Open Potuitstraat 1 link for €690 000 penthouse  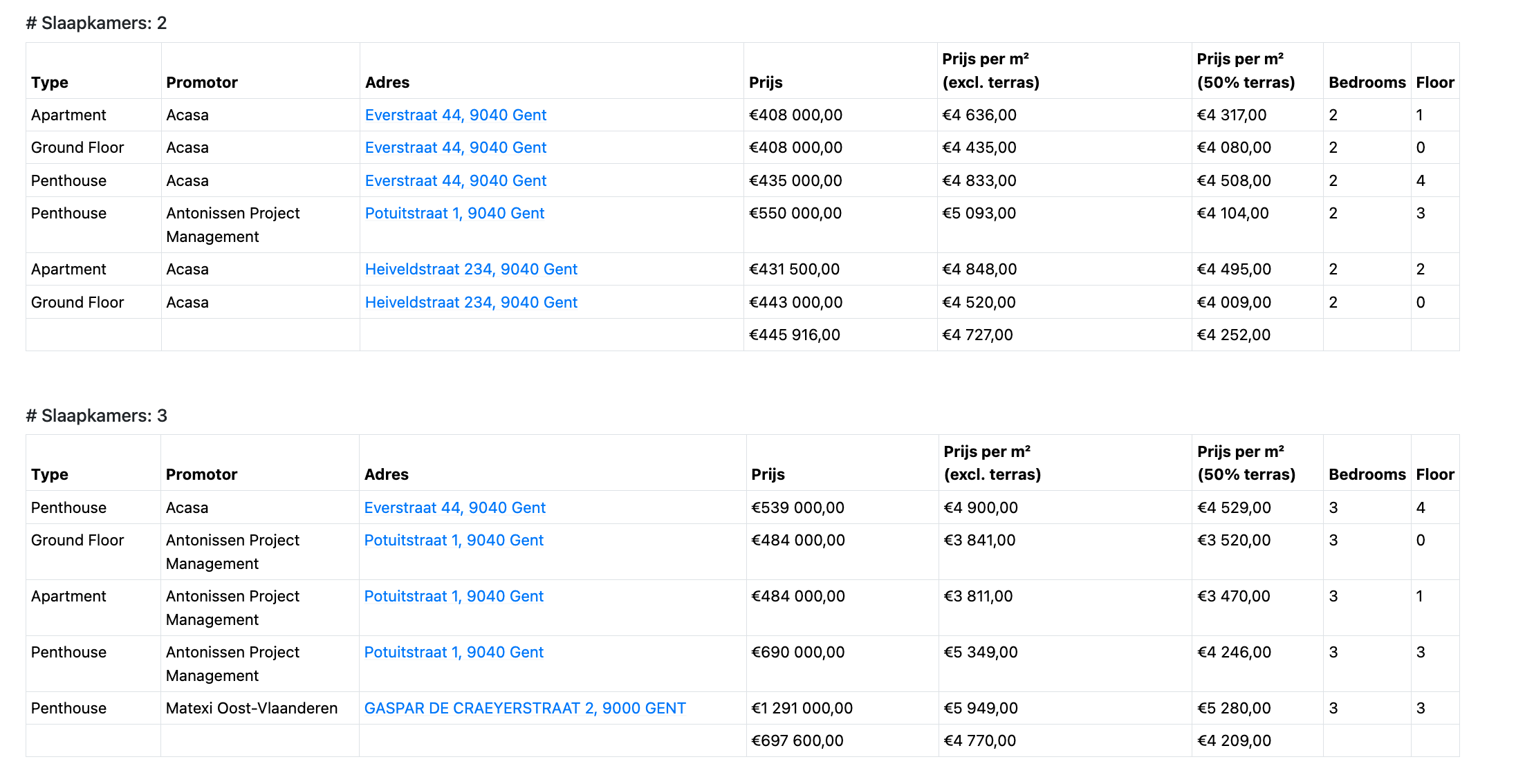[x=454, y=652]
